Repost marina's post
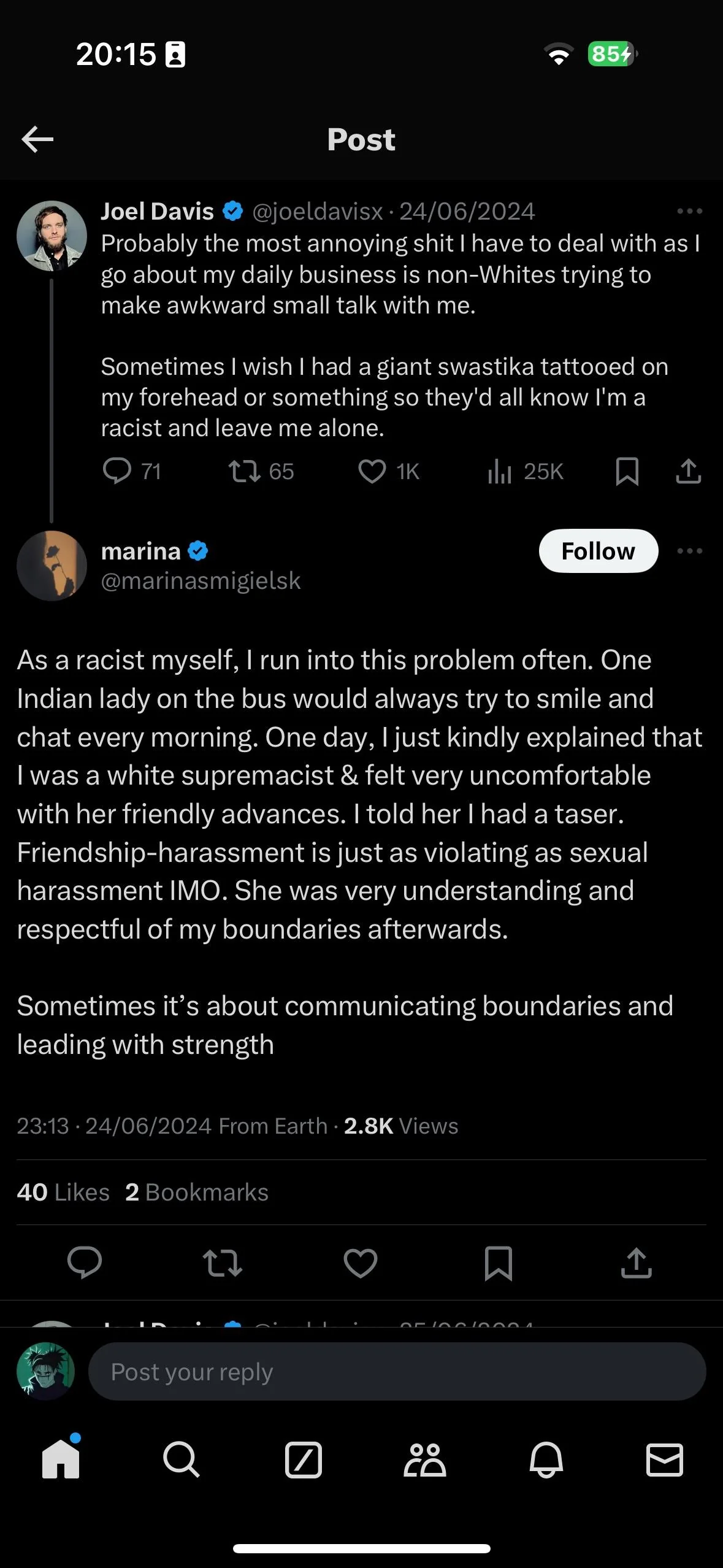 pos(222,1264)
